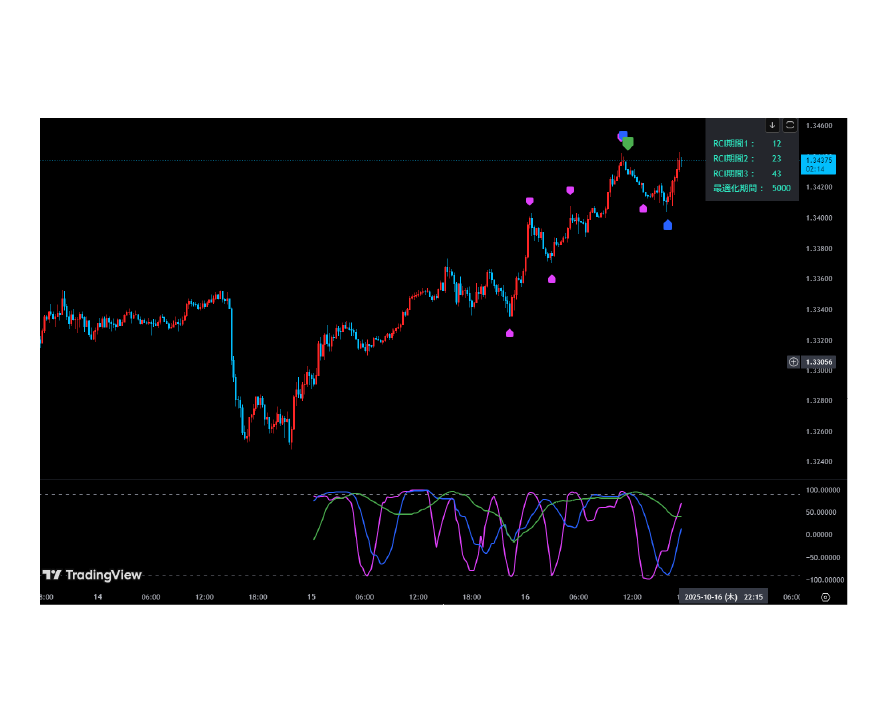
Task: Click the 14 date label on time axis
Action: 97,597
